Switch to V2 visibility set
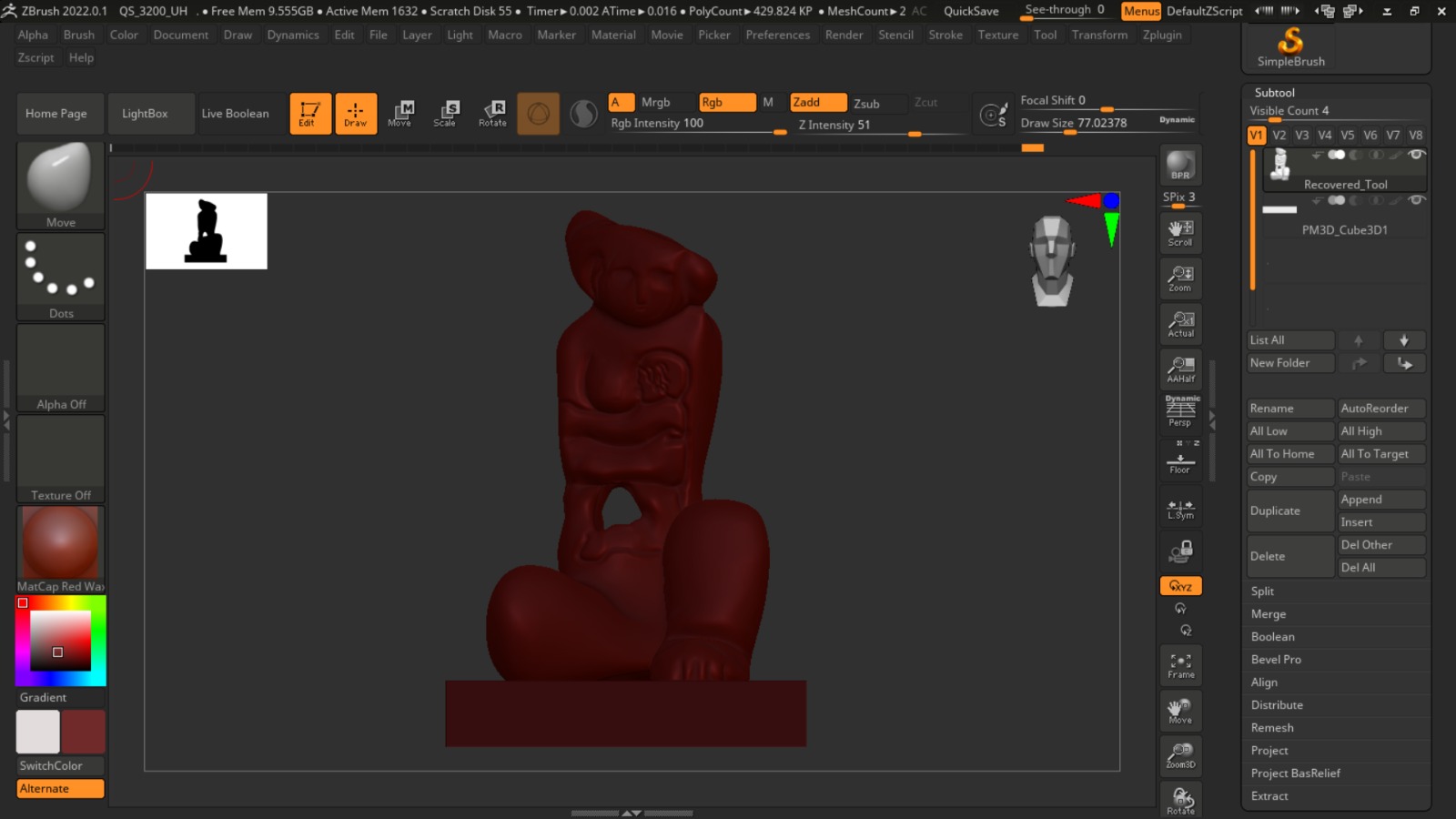 [x=1279, y=135]
